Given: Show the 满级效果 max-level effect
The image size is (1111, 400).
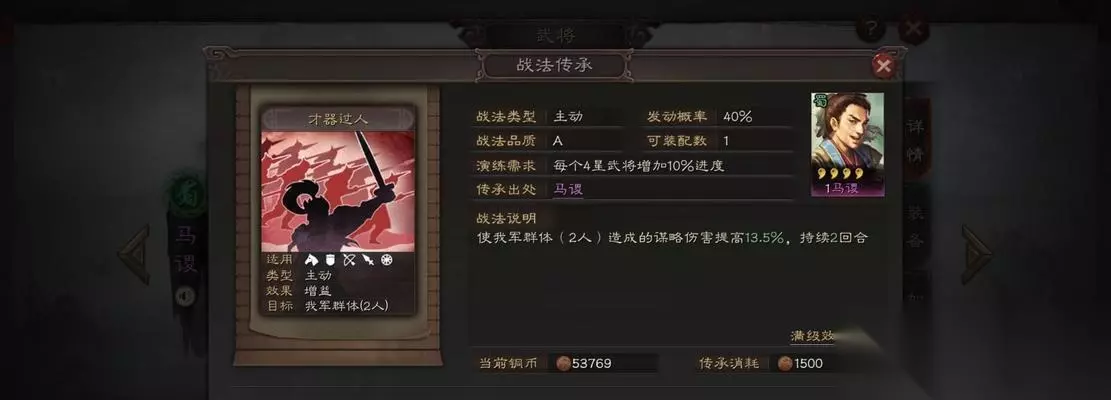Looking at the screenshot, I should [x=812, y=336].
